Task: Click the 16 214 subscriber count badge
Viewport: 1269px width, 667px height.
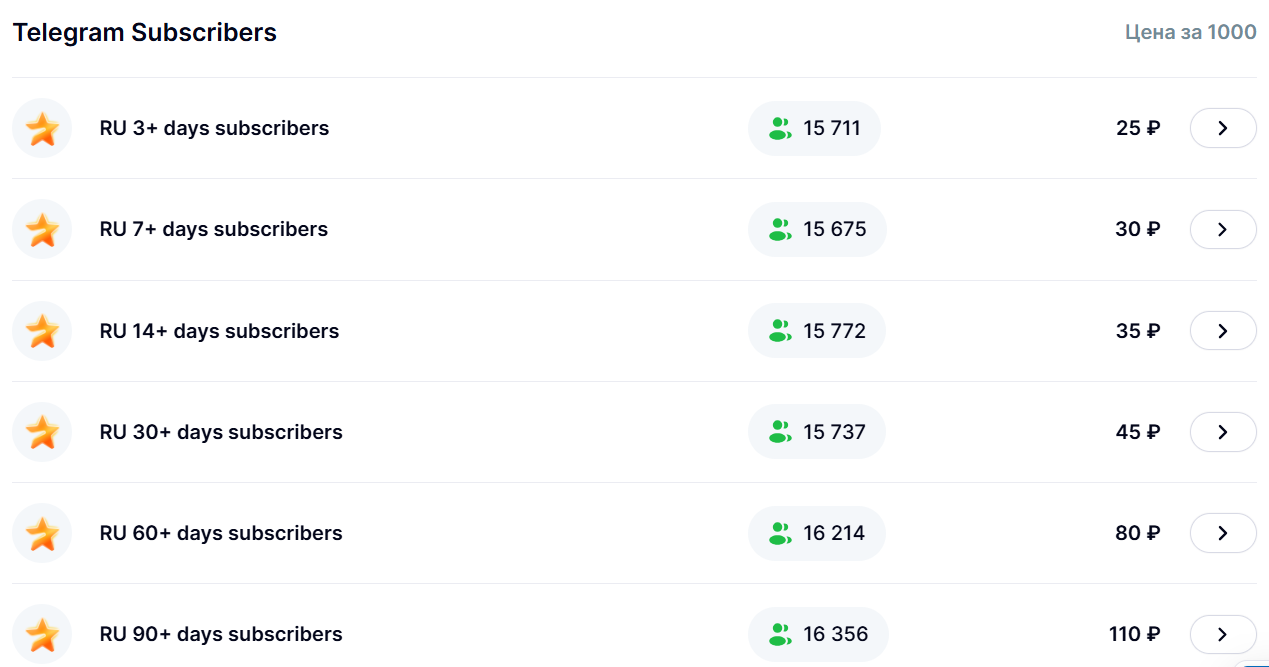Action: 817,533
